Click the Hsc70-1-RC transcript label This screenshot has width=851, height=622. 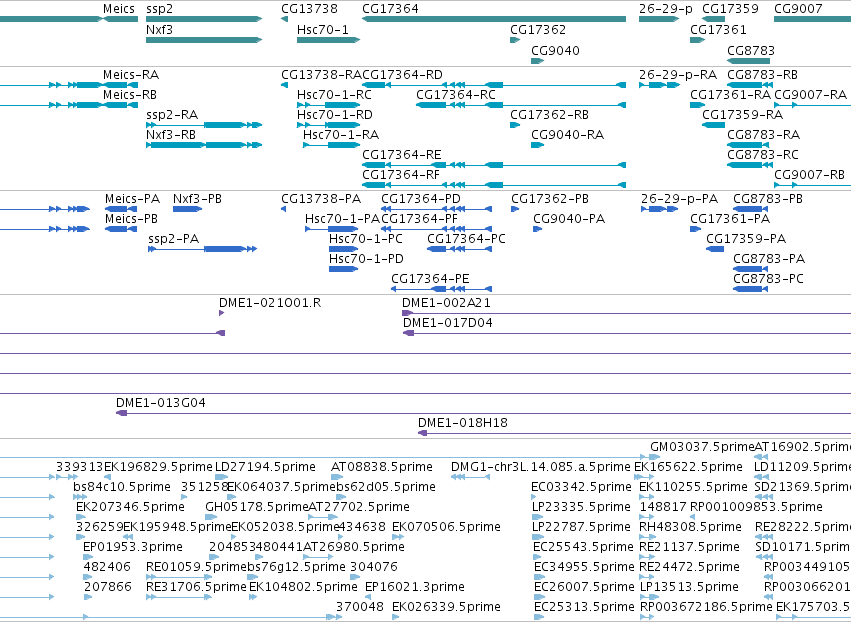334,94
